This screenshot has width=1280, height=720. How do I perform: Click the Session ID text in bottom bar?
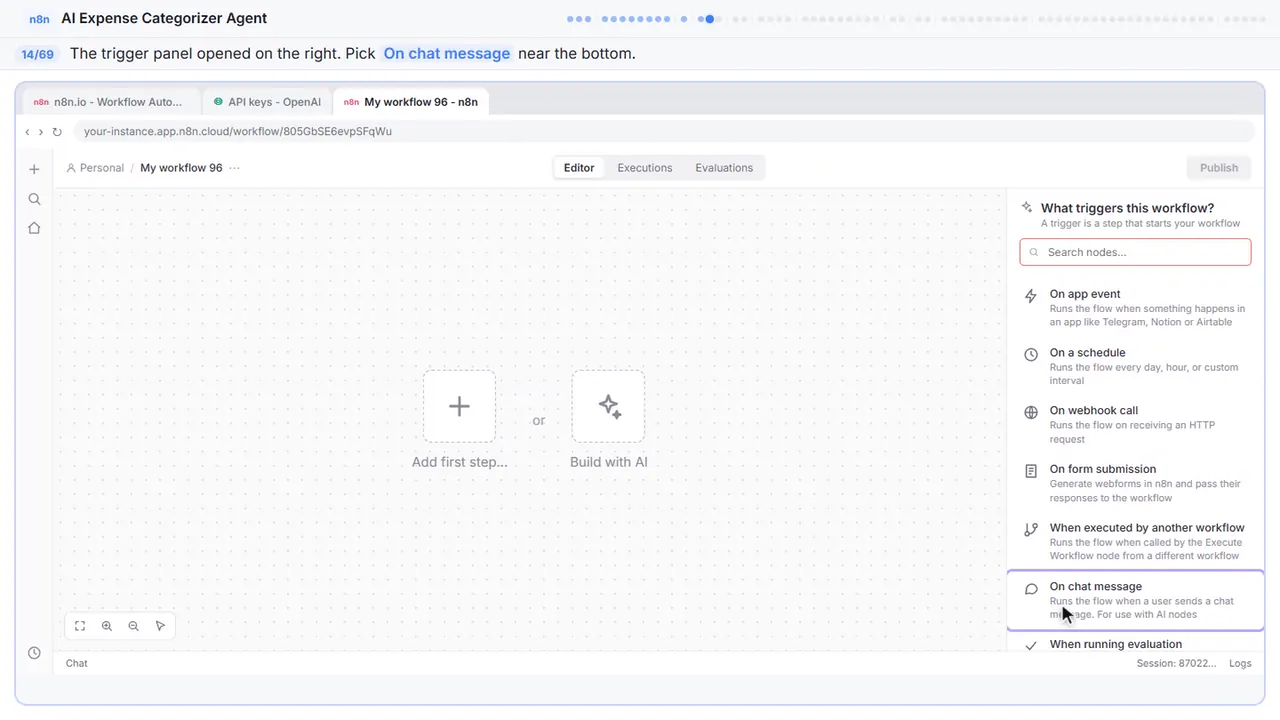(1177, 663)
